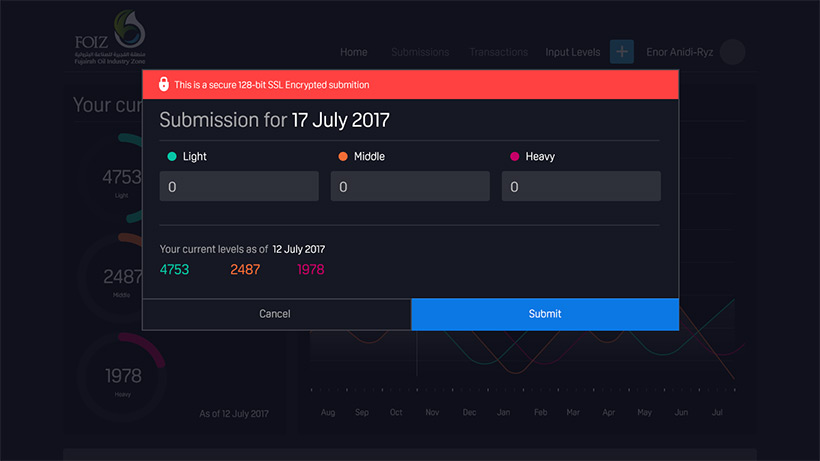Click the SSL encrypted submission banner text
The width and height of the screenshot is (820, 461).
click(272, 85)
